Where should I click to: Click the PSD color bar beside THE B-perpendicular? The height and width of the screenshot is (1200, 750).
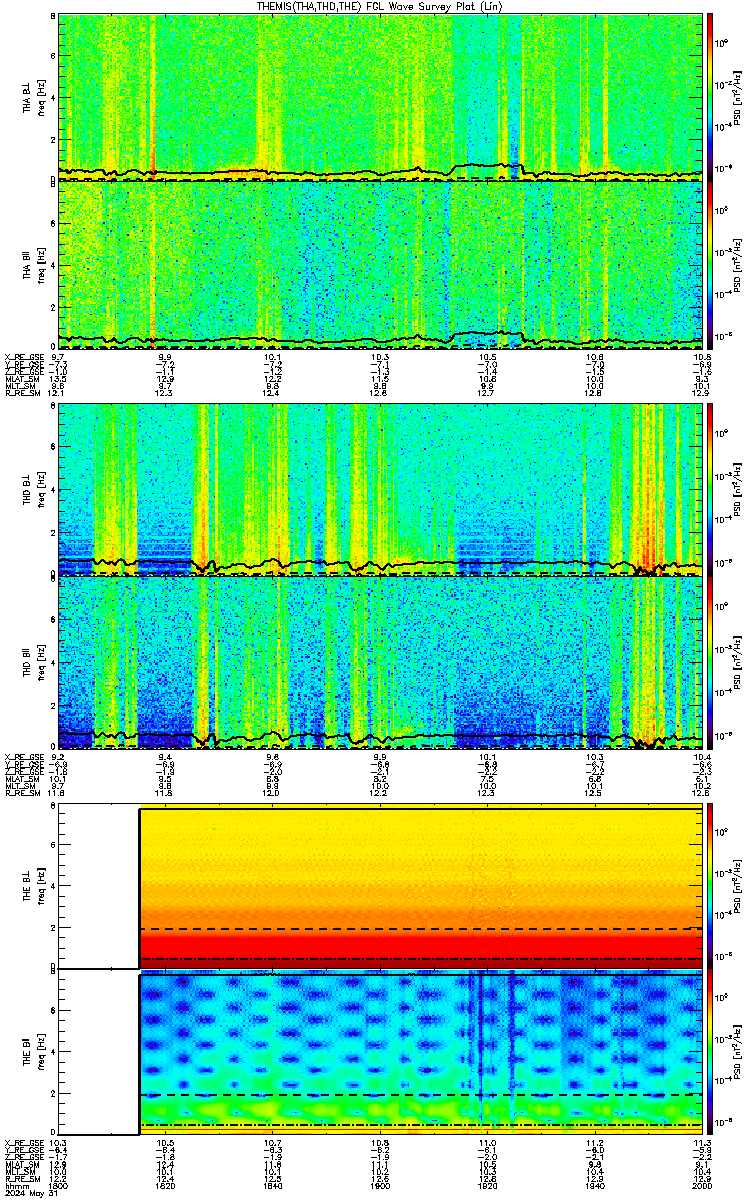[x=710, y=887]
